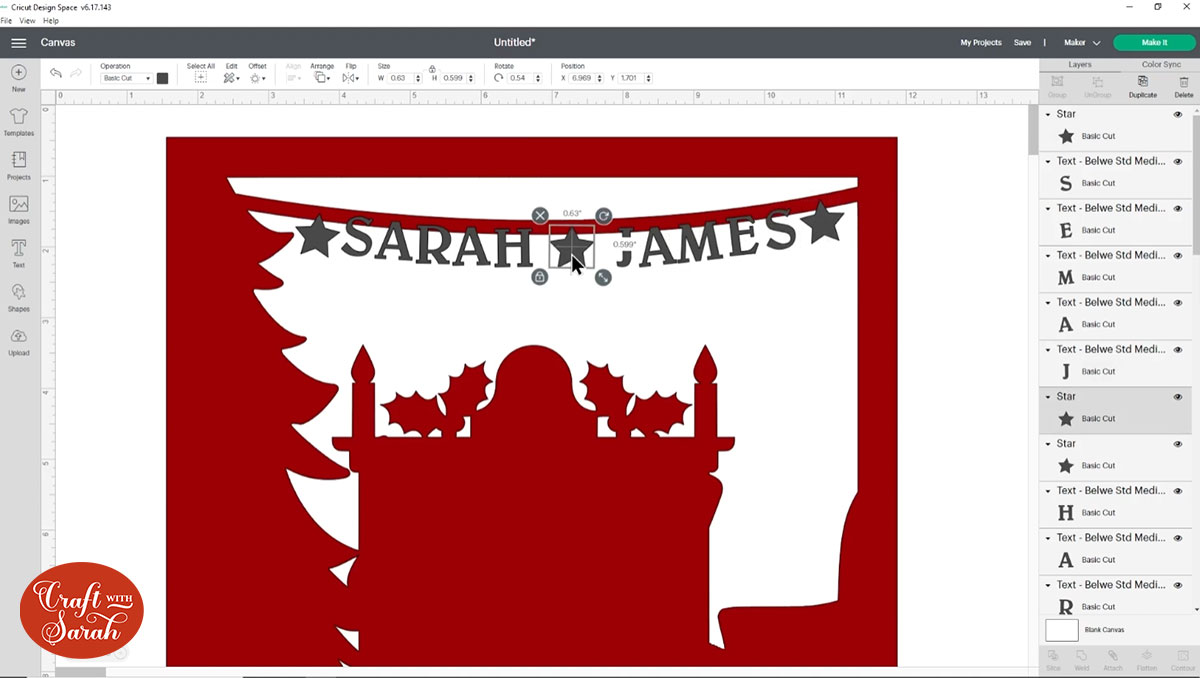This screenshot has height=678, width=1200.
Task: Open the Operation Basic Cut dropdown
Action: (x=126, y=78)
